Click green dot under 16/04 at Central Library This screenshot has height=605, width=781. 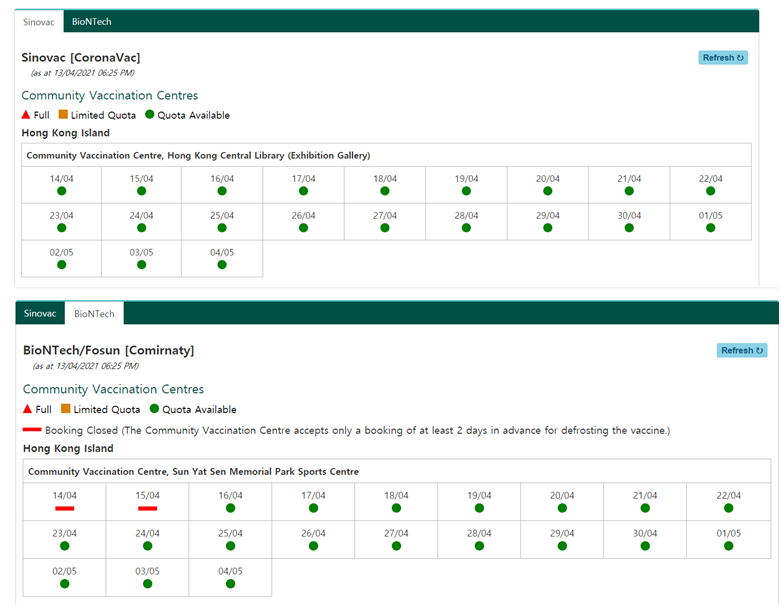click(x=222, y=191)
